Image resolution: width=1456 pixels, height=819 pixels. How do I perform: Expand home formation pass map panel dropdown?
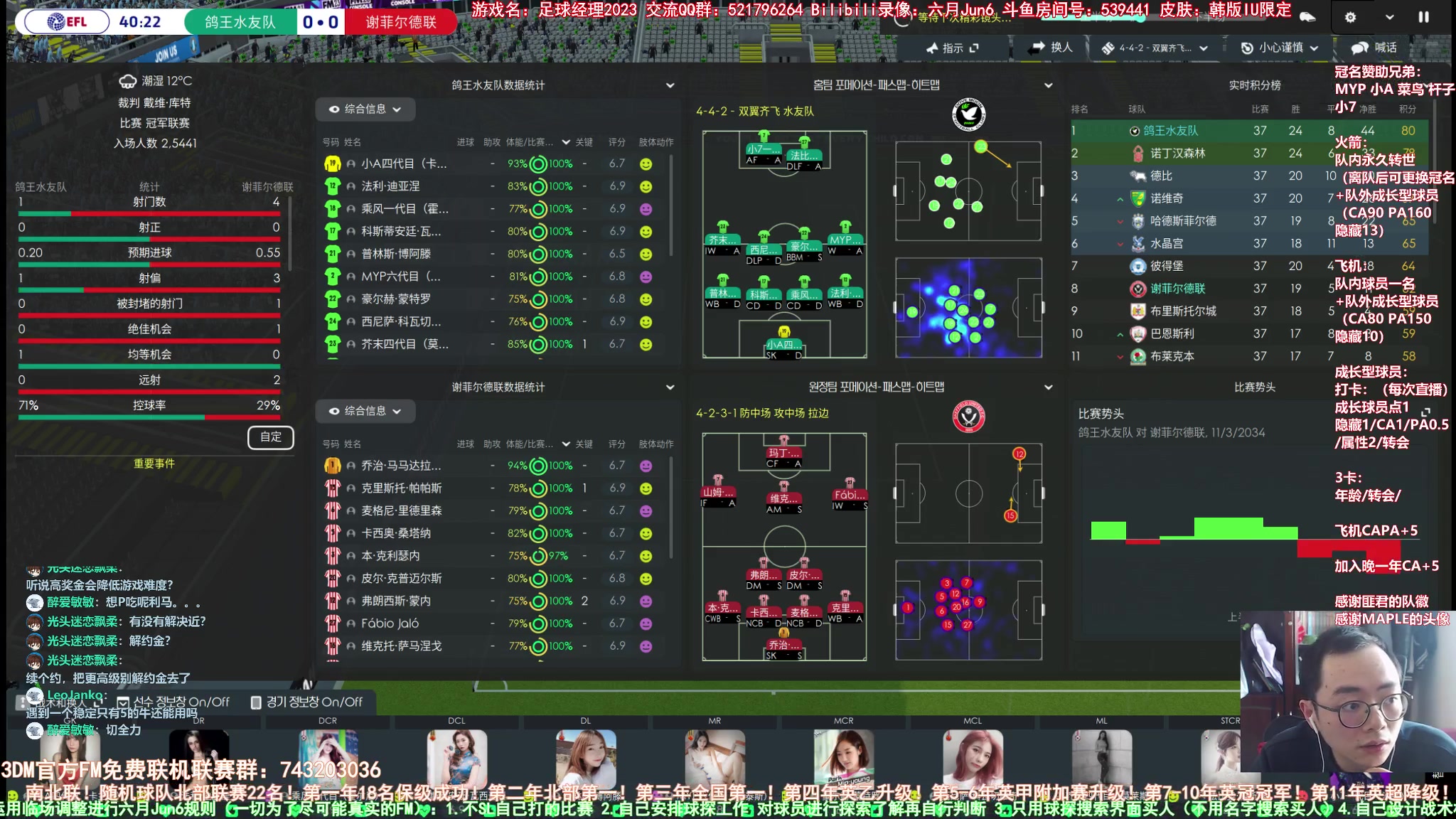click(x=1048, y=85)
